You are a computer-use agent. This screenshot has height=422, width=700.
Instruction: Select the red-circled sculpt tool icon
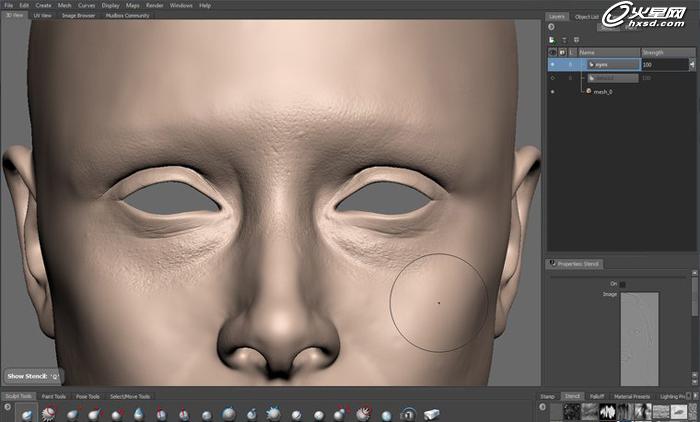(x=364, y=414)
